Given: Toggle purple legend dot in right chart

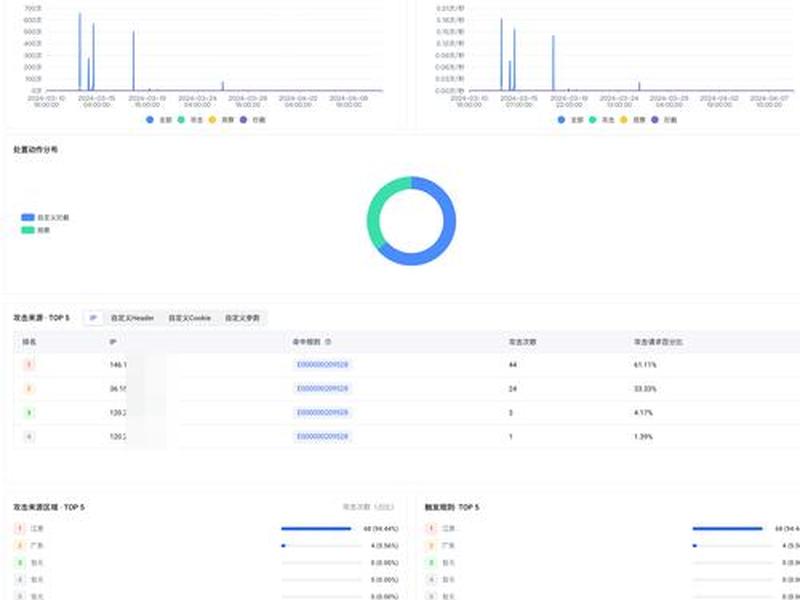Looking at the screenshot, I should (x=655, y=119).
